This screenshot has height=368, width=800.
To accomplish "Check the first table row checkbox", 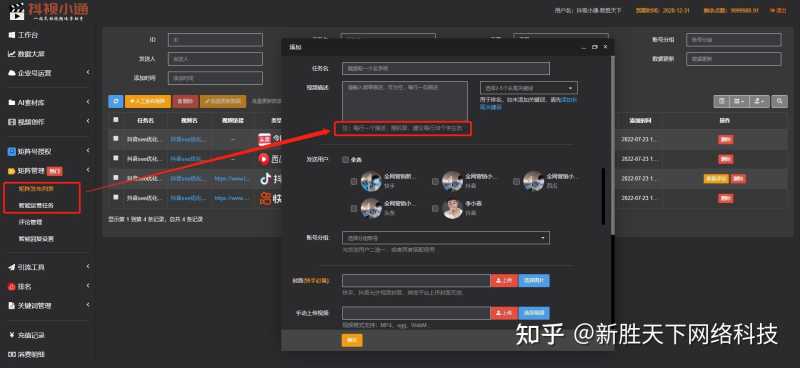I will pos(116,139).
